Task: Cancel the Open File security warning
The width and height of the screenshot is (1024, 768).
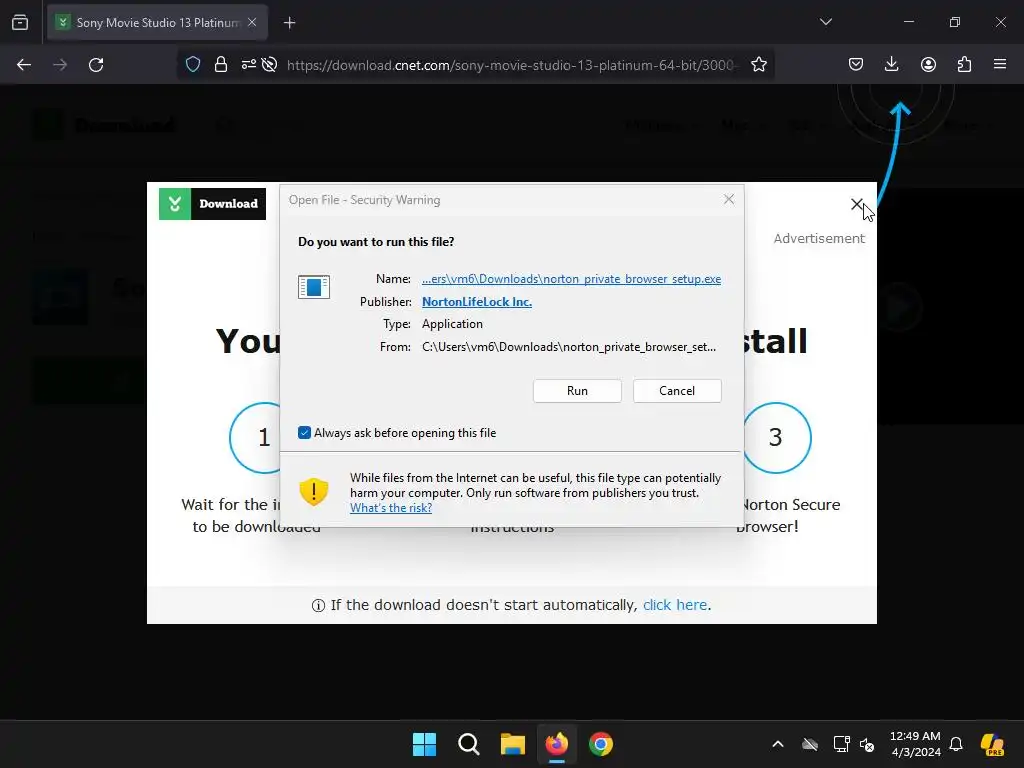Action: [x=677, y=391]
